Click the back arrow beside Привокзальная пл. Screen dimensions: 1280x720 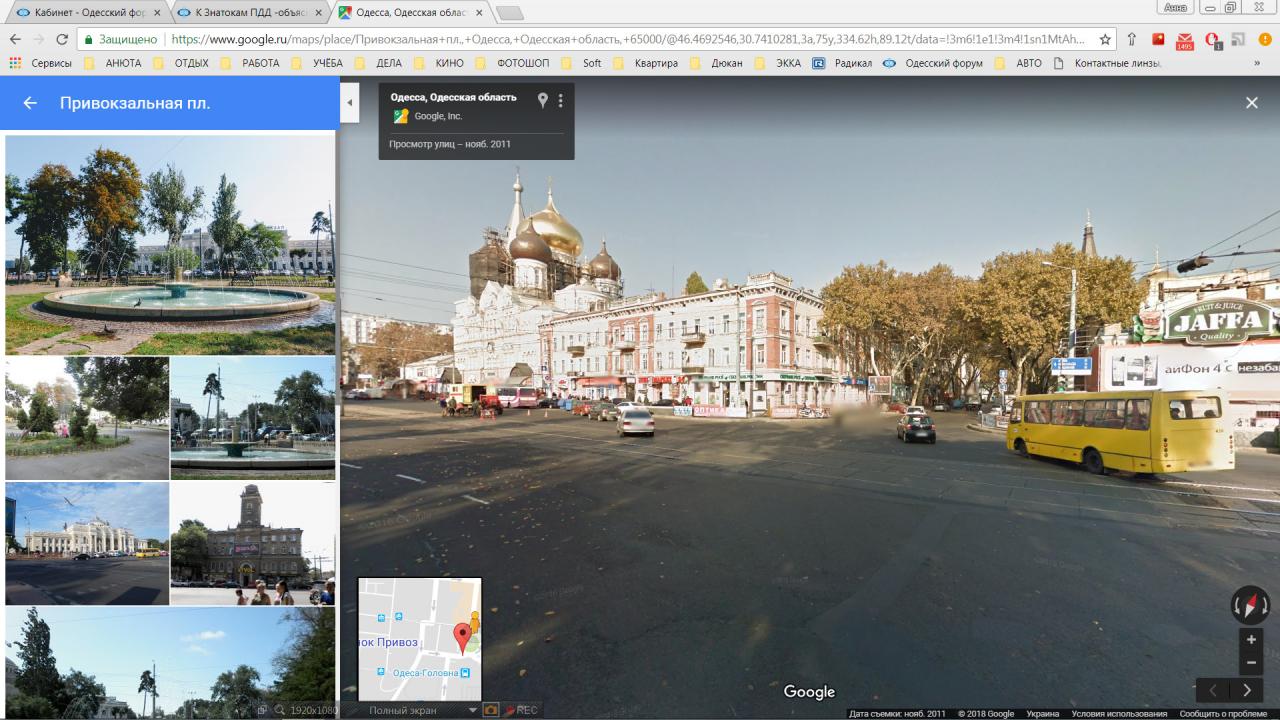[x=30, y=103]
